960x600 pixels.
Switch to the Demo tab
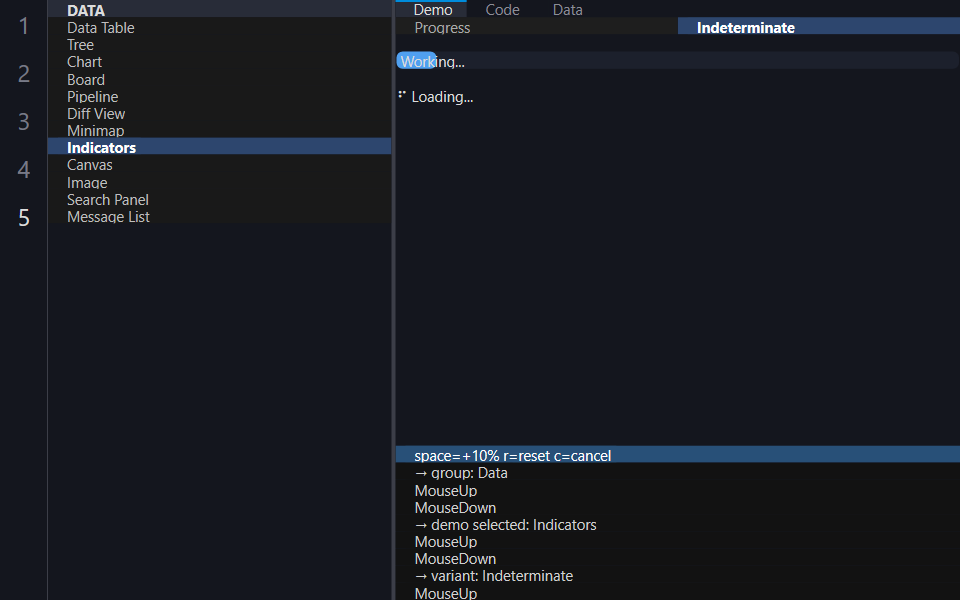(433, 9)
